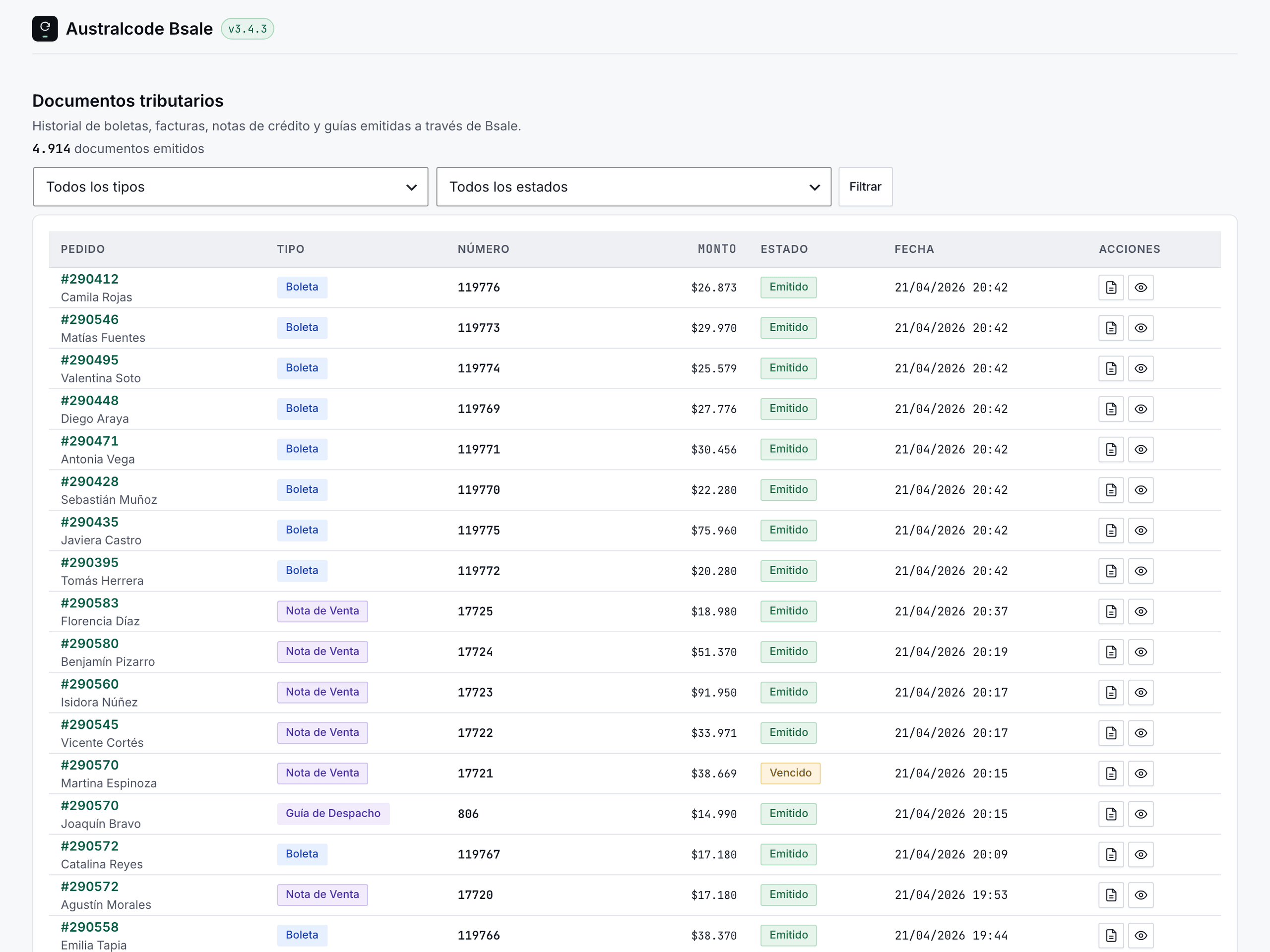The height and width of the screenshot is (952, 1270).
Task: Open document icon for order #290412
Action: pos(1111,288)
